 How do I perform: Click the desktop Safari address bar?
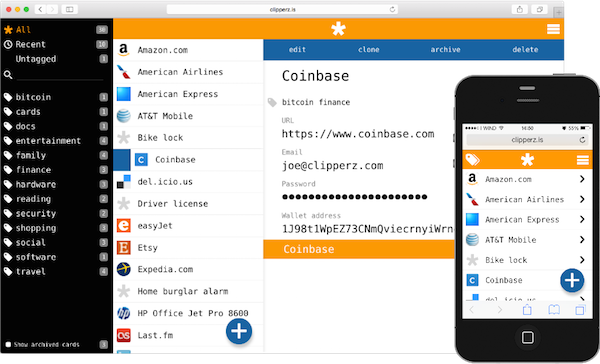click(x=282, y=9)
